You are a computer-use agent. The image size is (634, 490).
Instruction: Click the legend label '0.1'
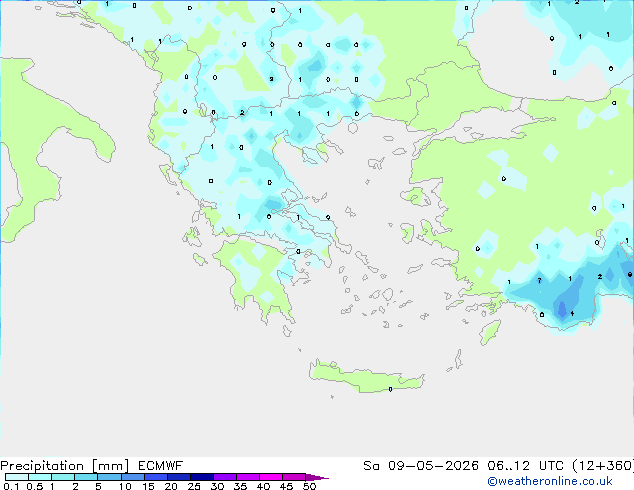pos(11,486)
